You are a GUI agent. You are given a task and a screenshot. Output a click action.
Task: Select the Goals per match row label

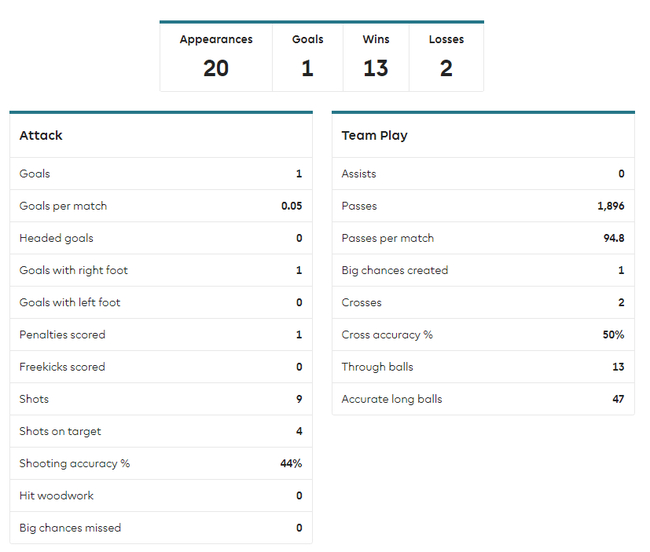pyautogui.click(x=63, y=206)
